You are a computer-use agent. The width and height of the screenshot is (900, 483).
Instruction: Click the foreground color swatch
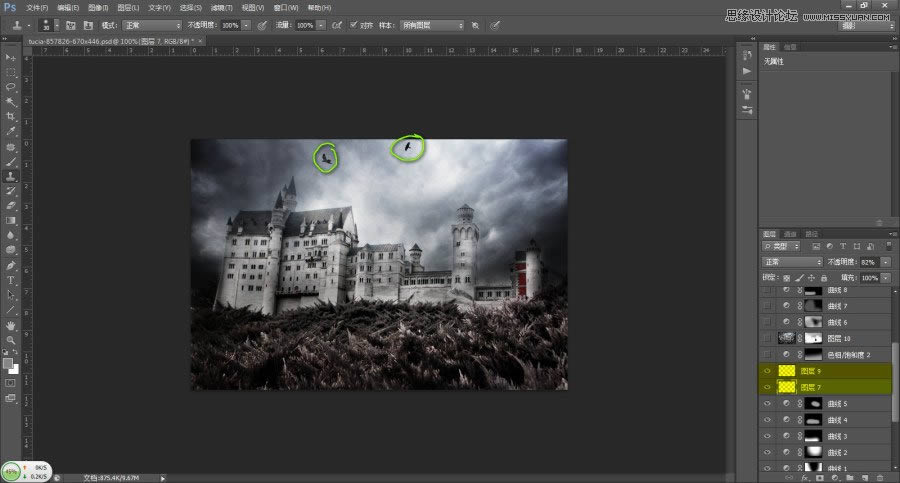(x=8, y=363)
